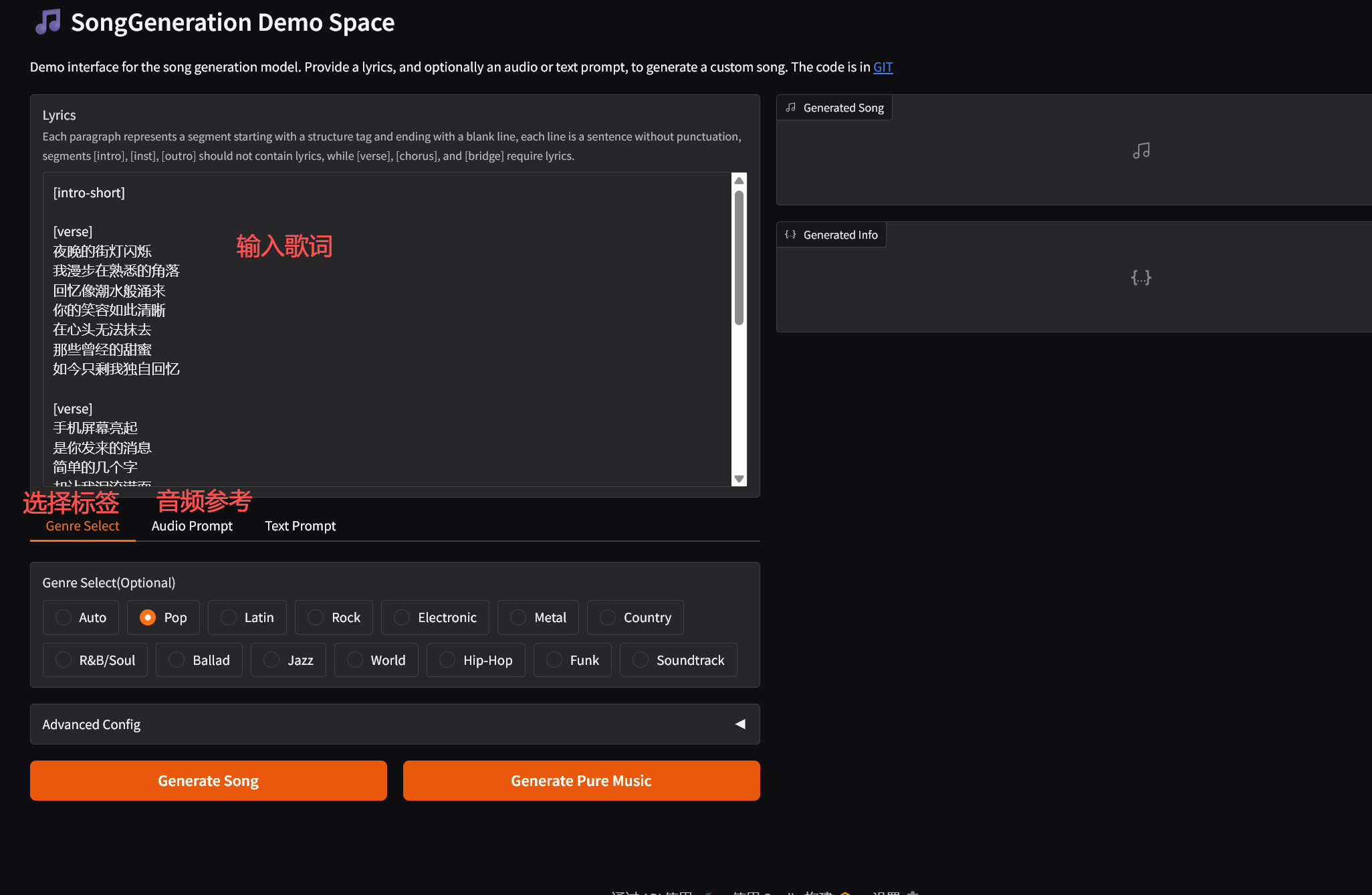The width and height of the screenshot is (1372, 895).
Task: Switch to the Audio Prompt tab
Action: [192, 526]
